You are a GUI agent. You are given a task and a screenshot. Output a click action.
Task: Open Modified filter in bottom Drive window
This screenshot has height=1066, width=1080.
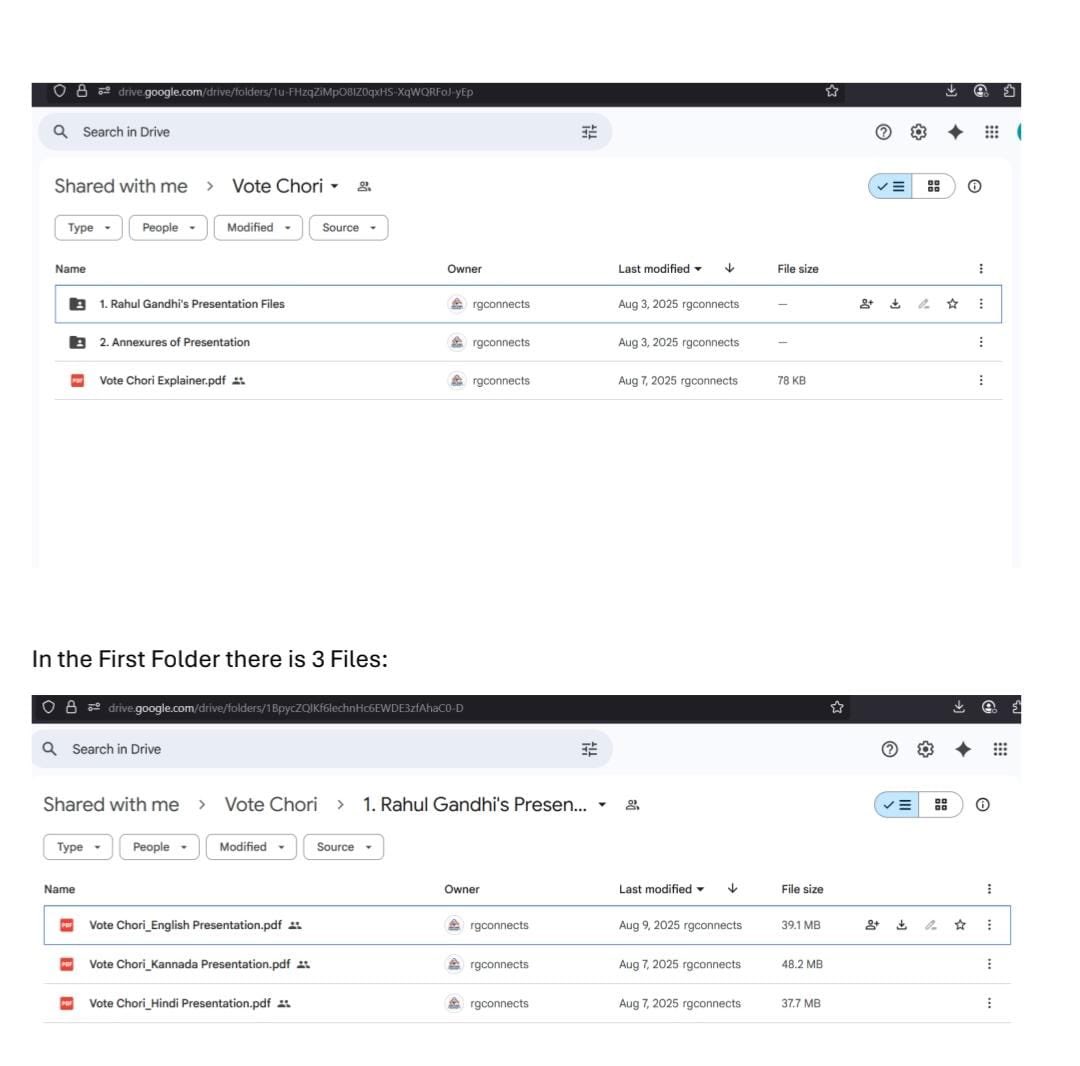point(251,847)
